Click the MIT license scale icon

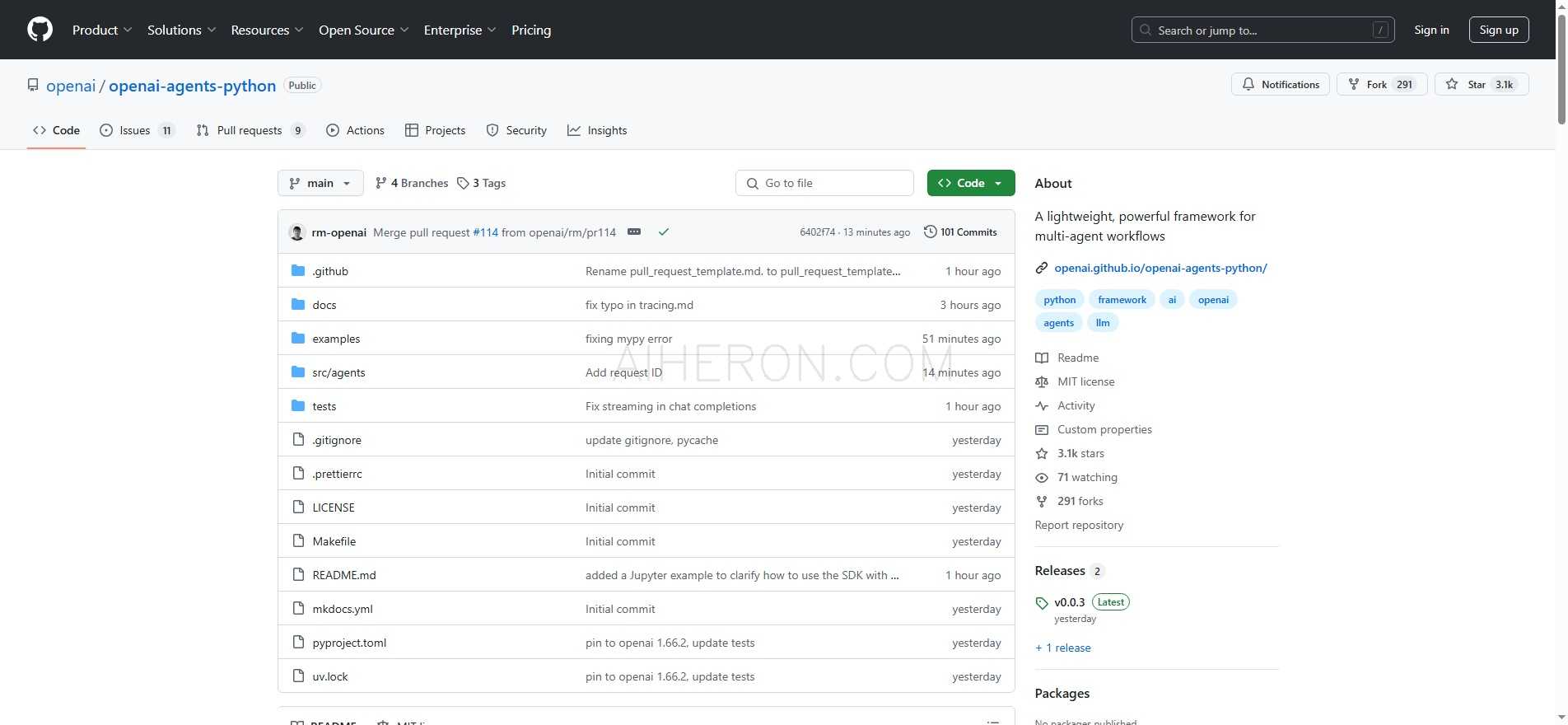tap(1042, 381)
